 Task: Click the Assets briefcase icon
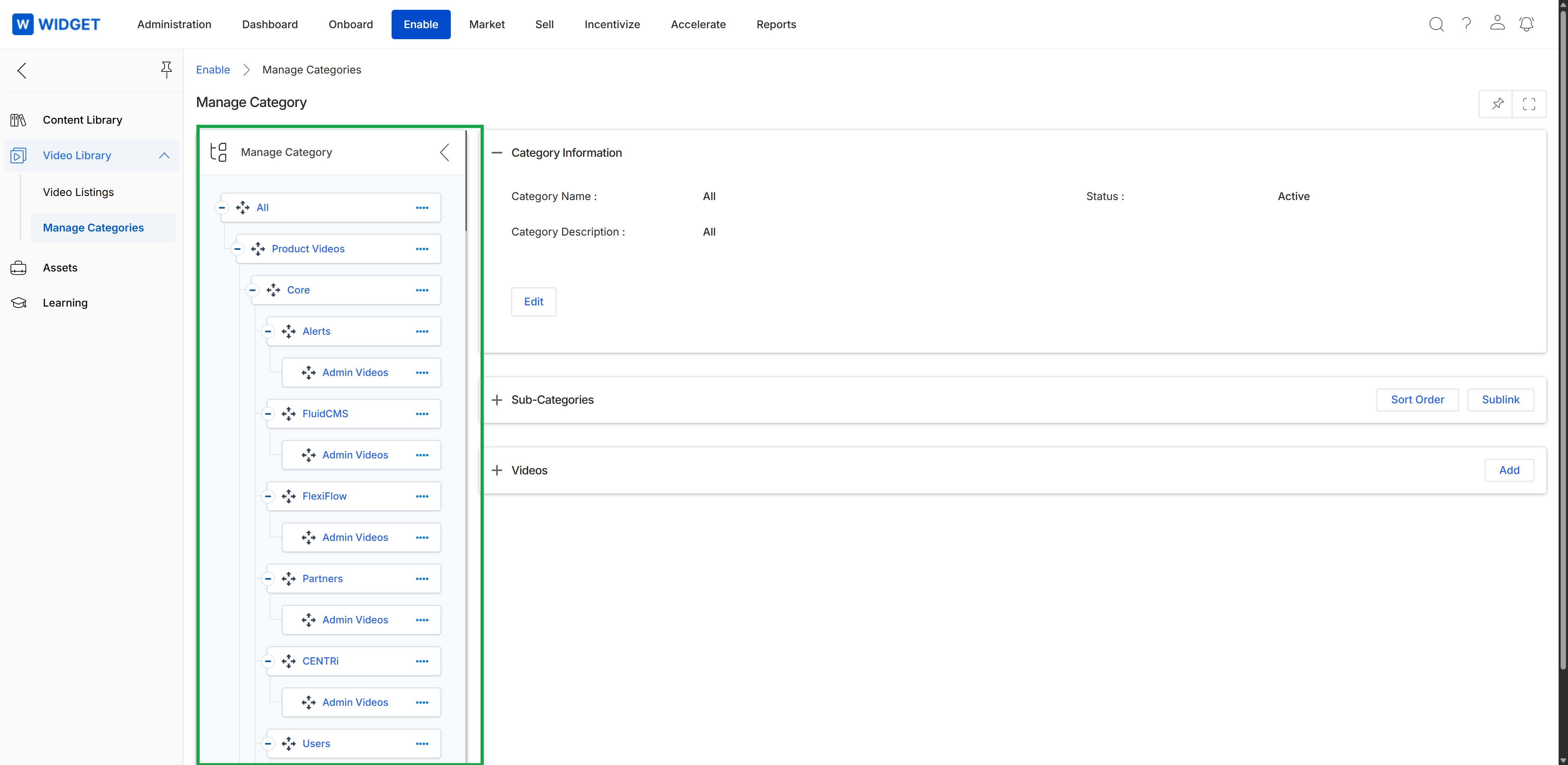tap(18, 268)
